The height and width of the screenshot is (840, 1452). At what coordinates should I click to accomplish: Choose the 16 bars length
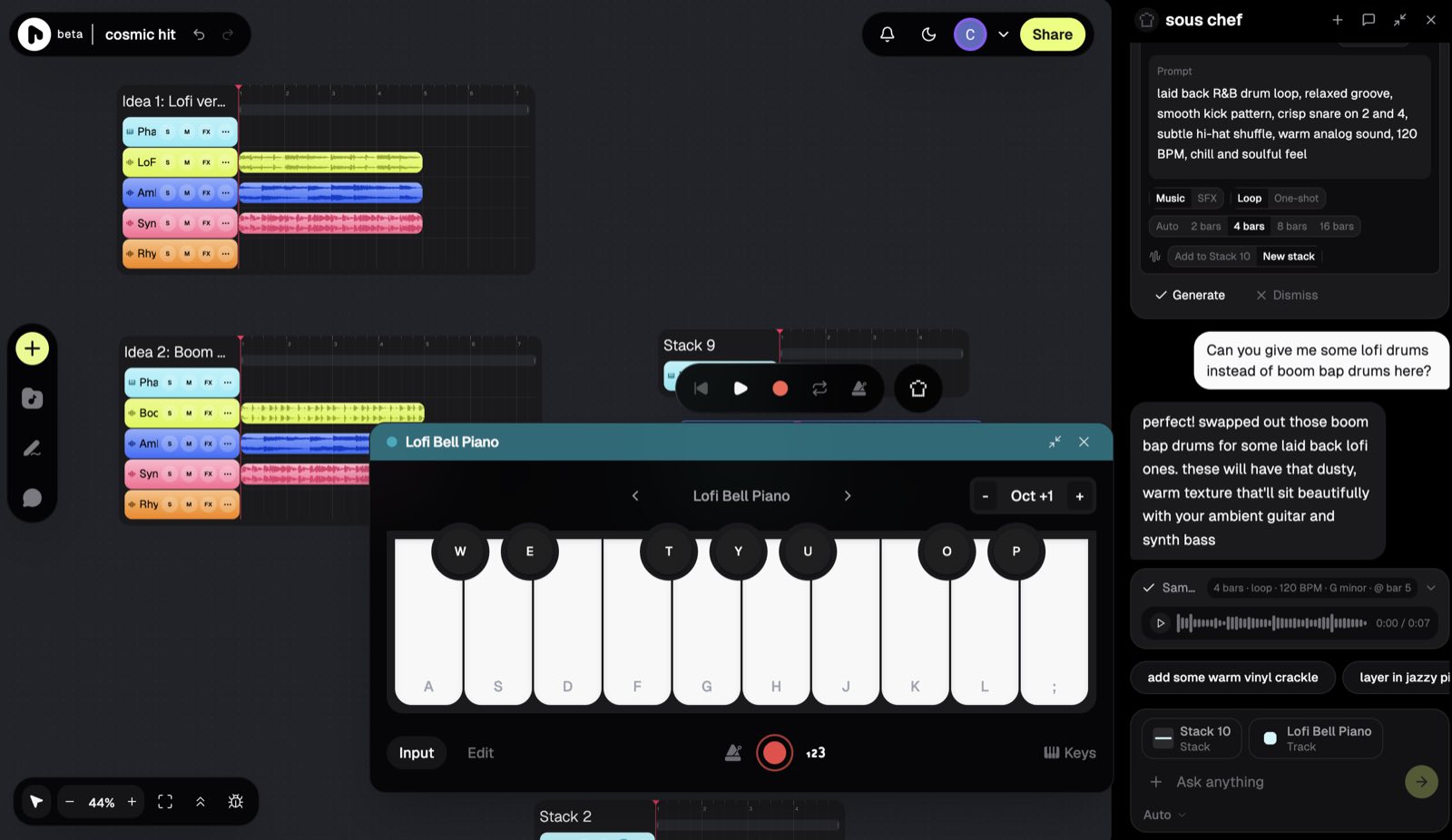[1336, 227]
